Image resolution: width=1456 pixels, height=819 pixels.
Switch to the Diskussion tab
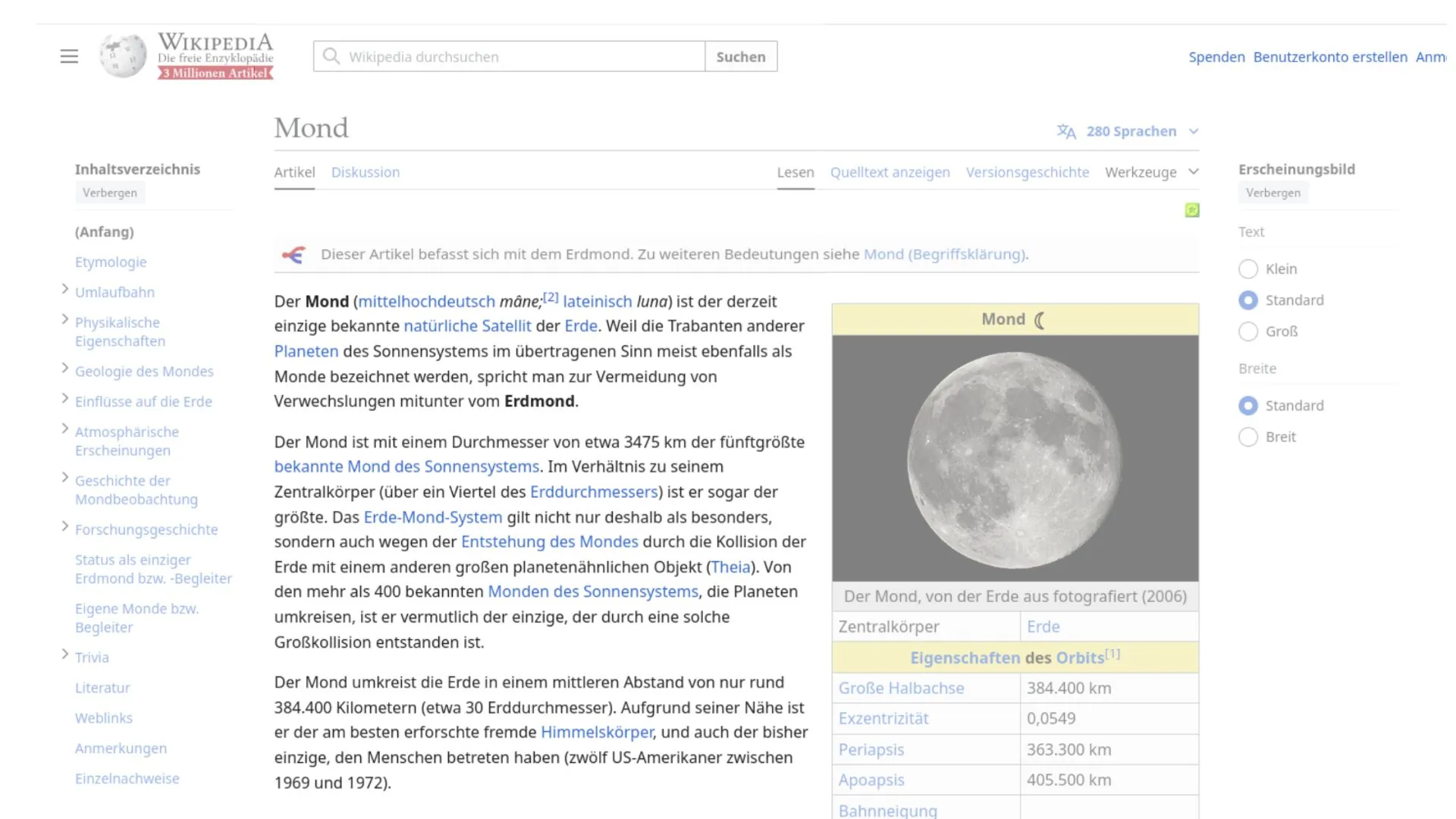tap(366, 172)
